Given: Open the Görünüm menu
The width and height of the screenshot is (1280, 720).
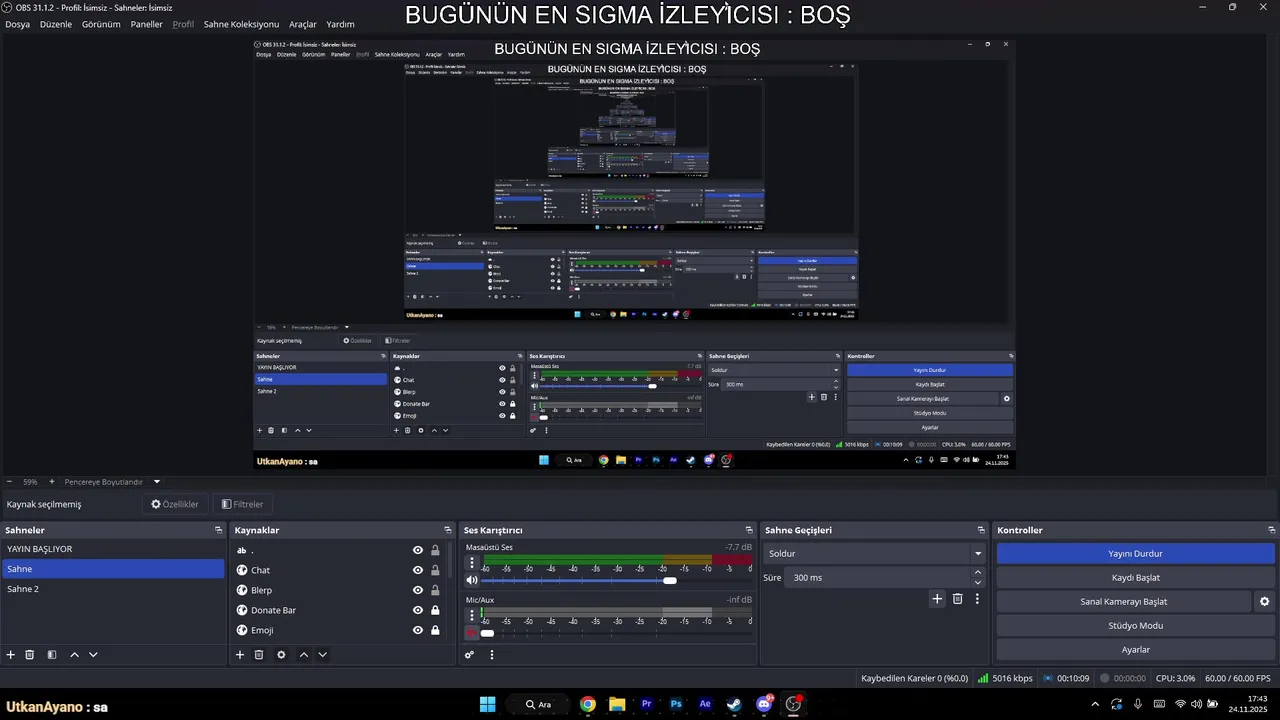Looking at the screenshot, I should point(101,24).
